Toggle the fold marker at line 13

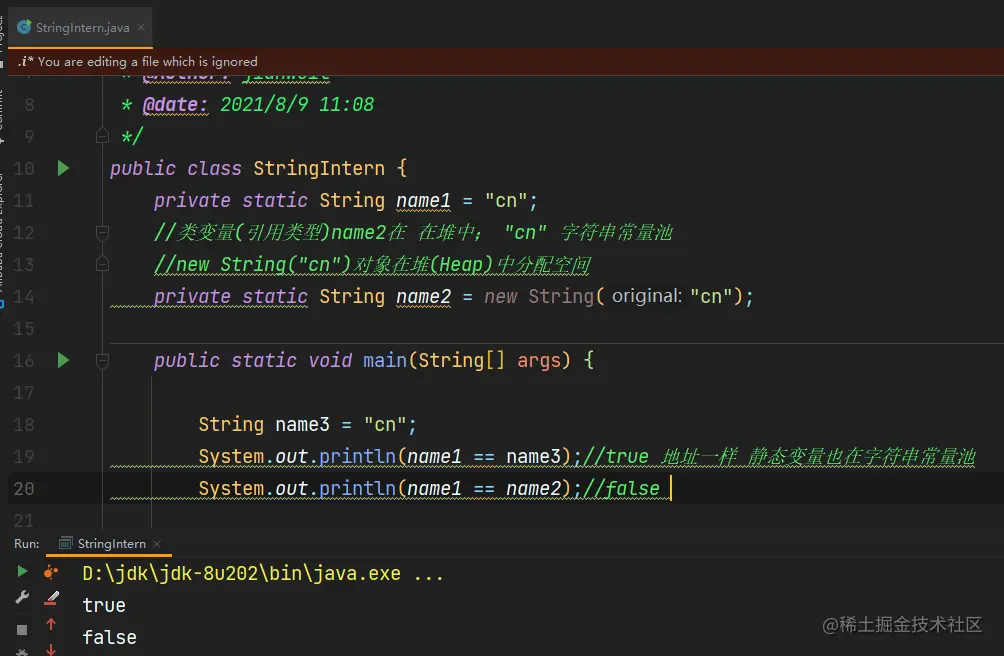[x=102, y=264]
